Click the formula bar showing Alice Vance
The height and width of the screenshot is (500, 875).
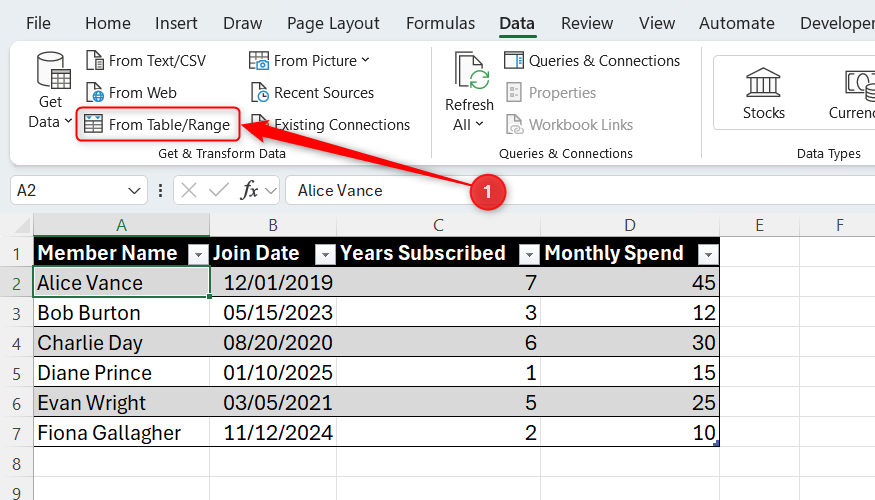(580, 191)
